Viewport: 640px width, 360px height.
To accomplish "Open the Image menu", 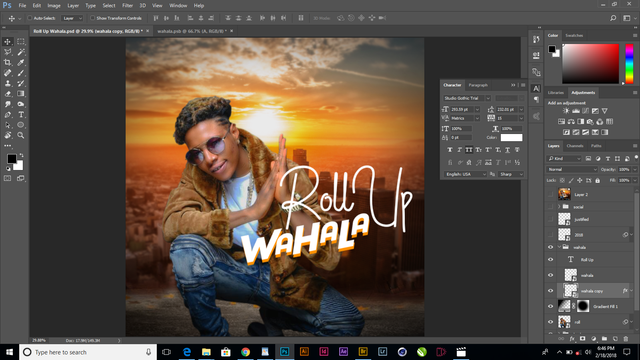I will [54, 6].
